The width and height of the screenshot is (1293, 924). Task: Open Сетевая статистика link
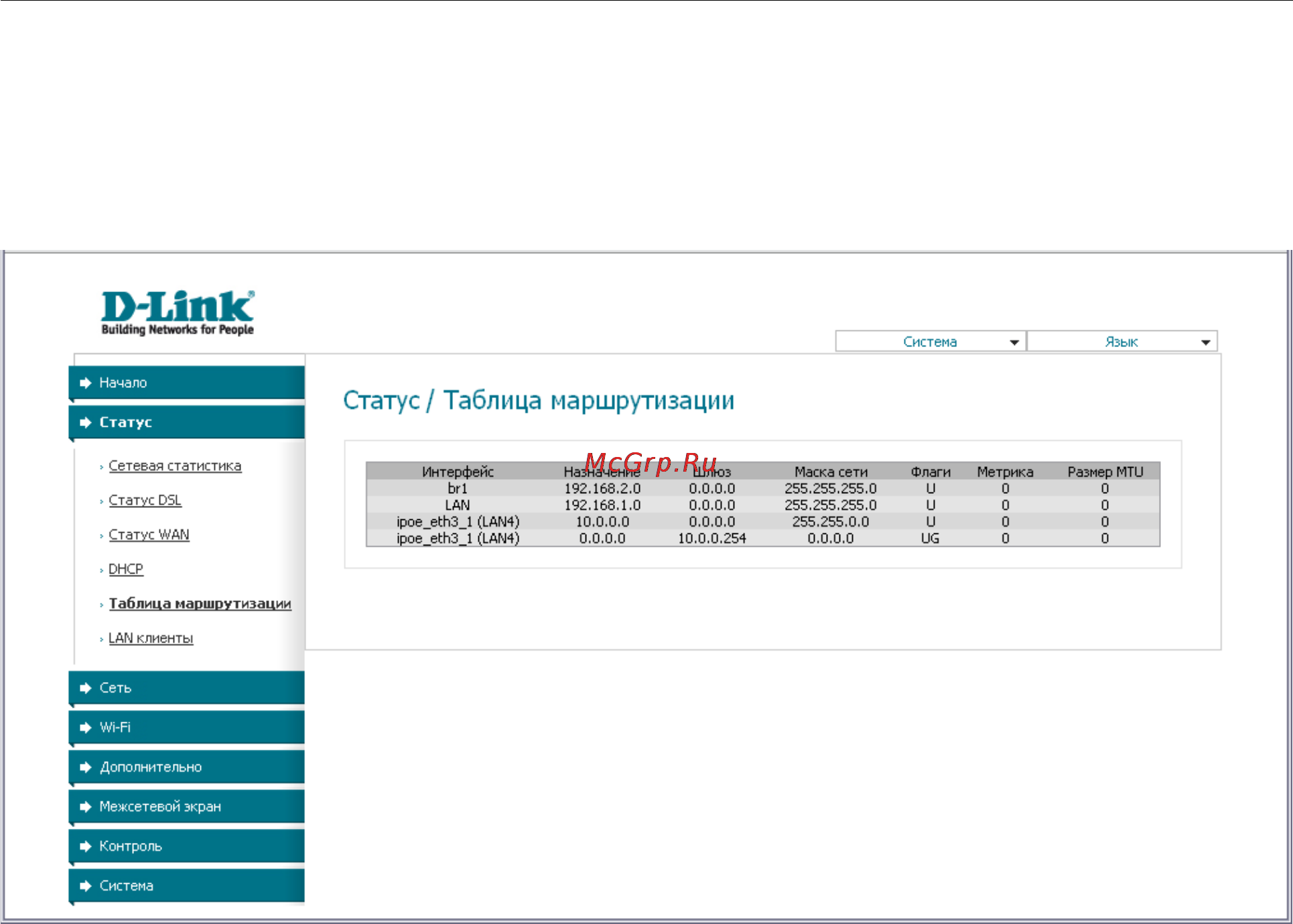pyautogui.click(x=175, y=466)
